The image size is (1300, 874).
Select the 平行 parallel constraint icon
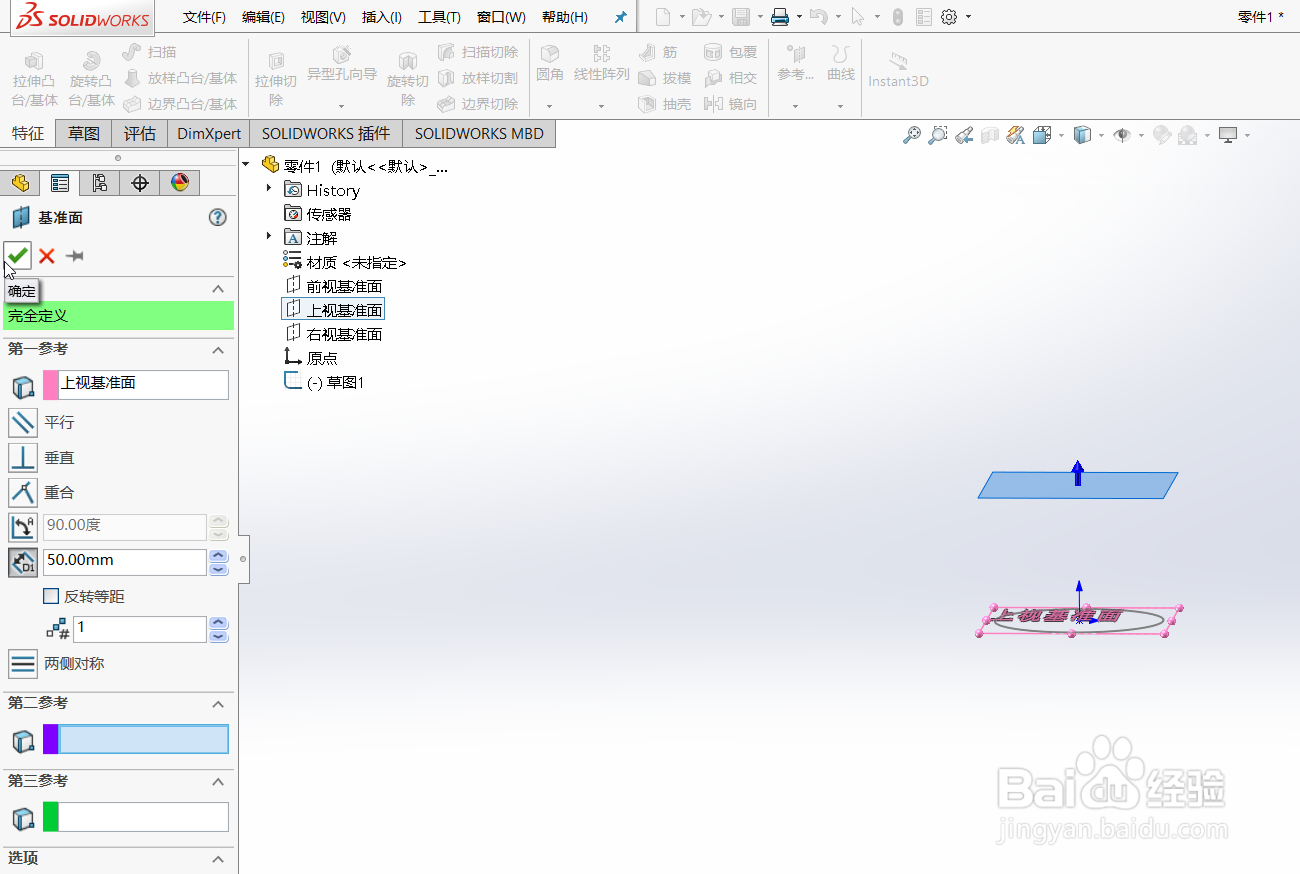(x=23, y=422)
